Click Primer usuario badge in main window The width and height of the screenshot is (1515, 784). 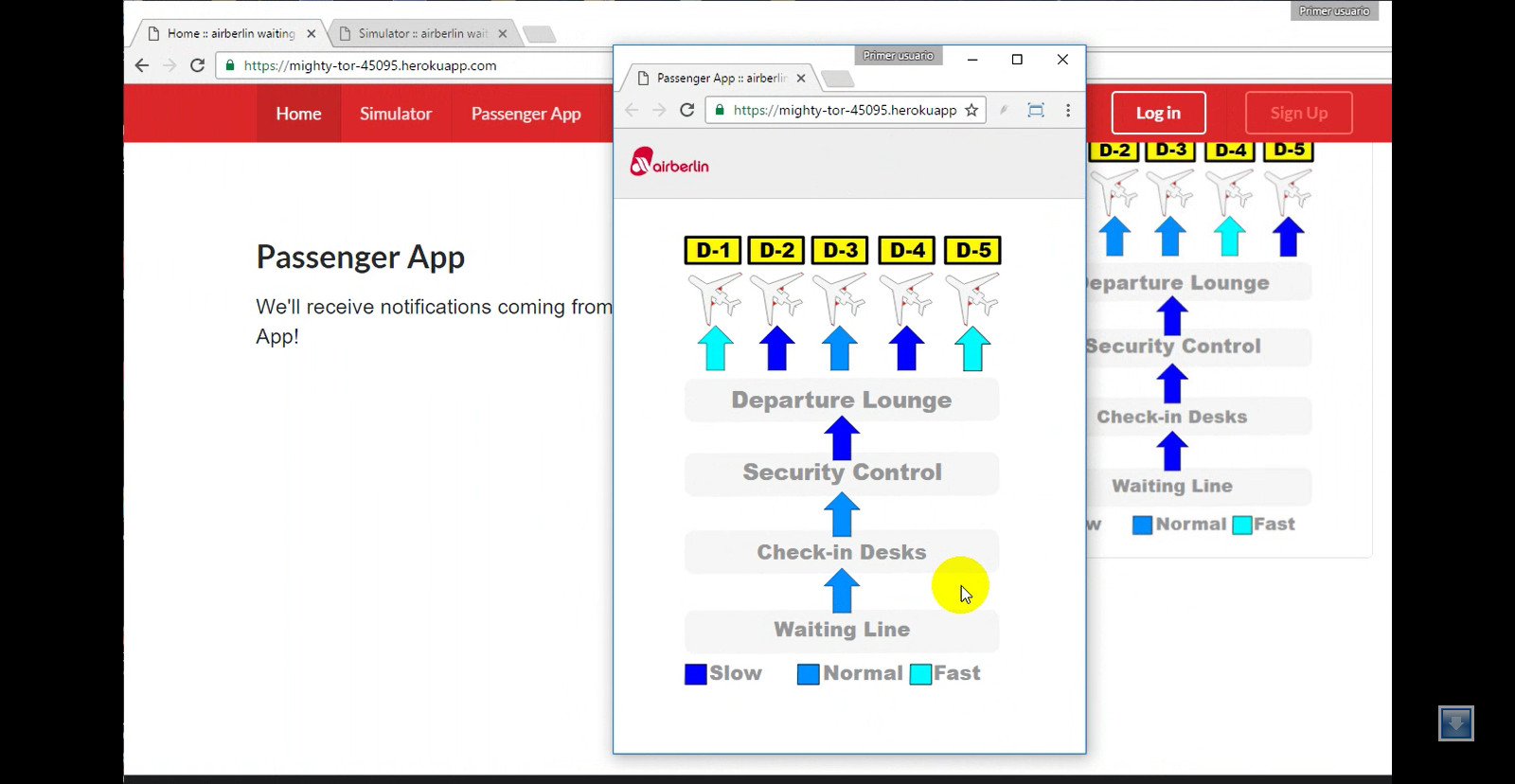1334,11
